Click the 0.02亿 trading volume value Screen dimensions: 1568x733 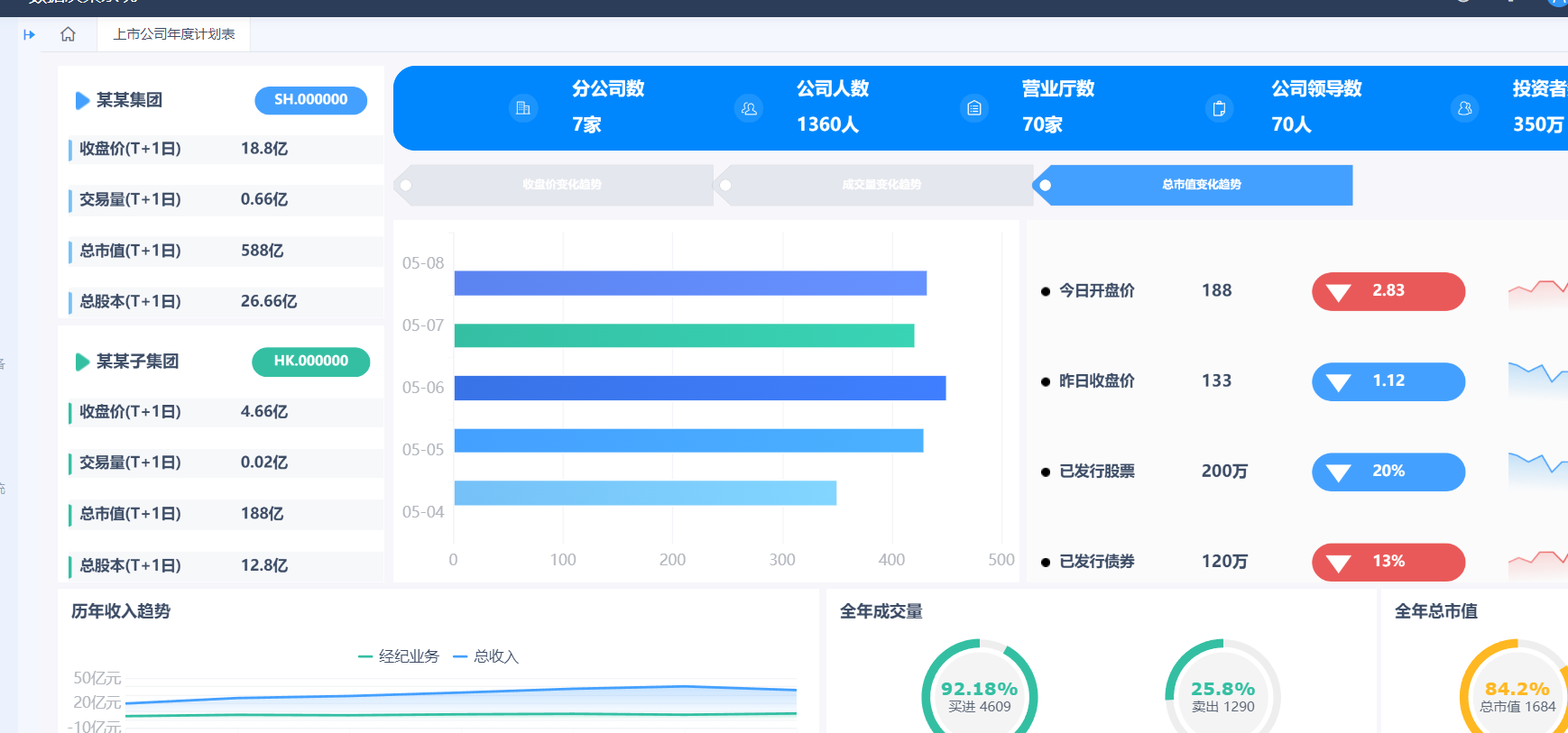point(264,463)
